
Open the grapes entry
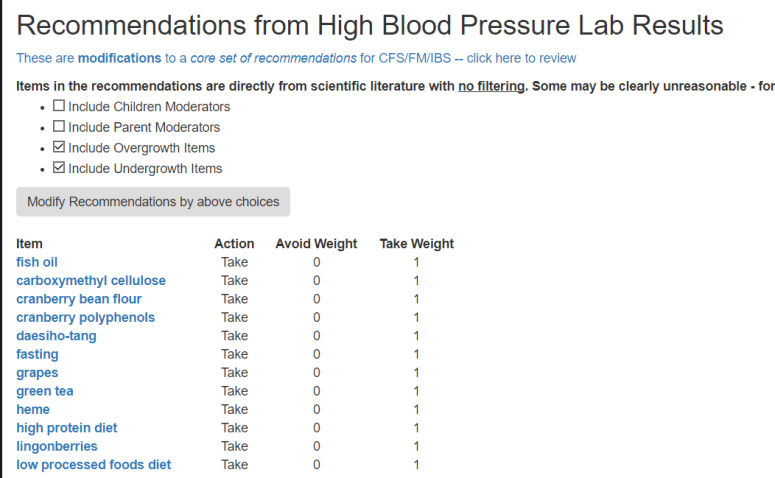[x=37, y=373]
